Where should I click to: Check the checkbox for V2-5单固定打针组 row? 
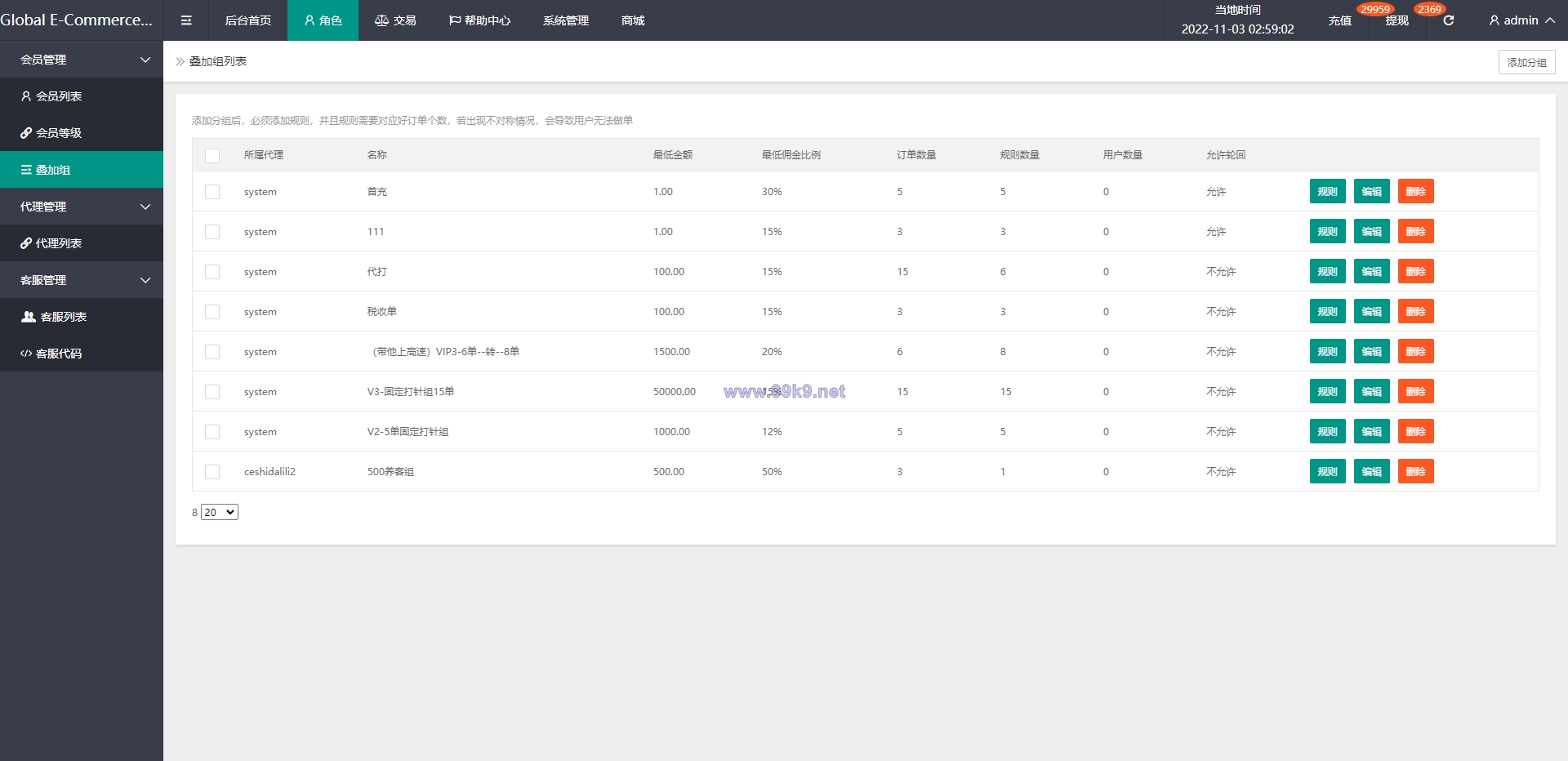212,432
